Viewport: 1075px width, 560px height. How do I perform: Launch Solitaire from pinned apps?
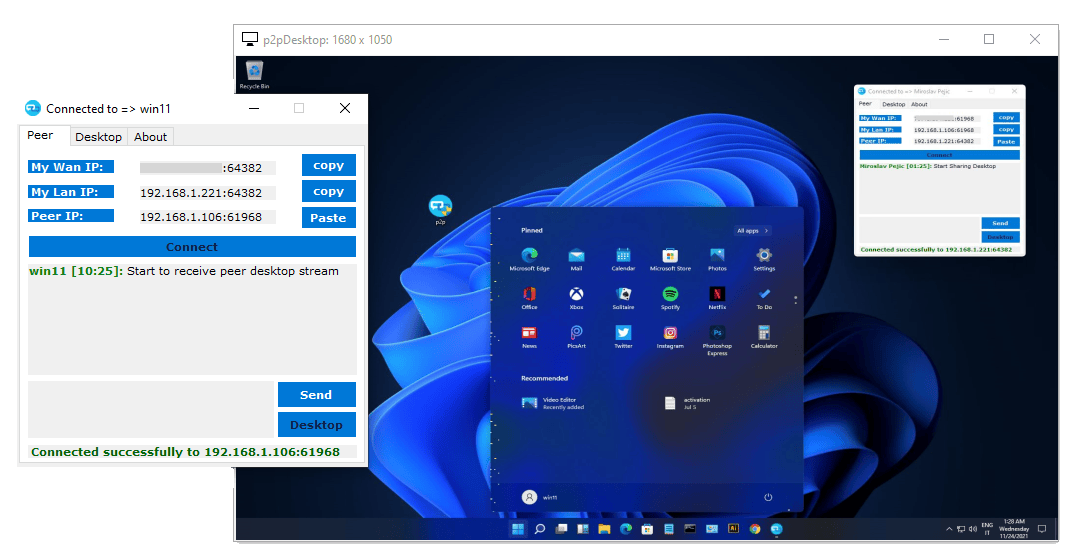pos(623,298)
